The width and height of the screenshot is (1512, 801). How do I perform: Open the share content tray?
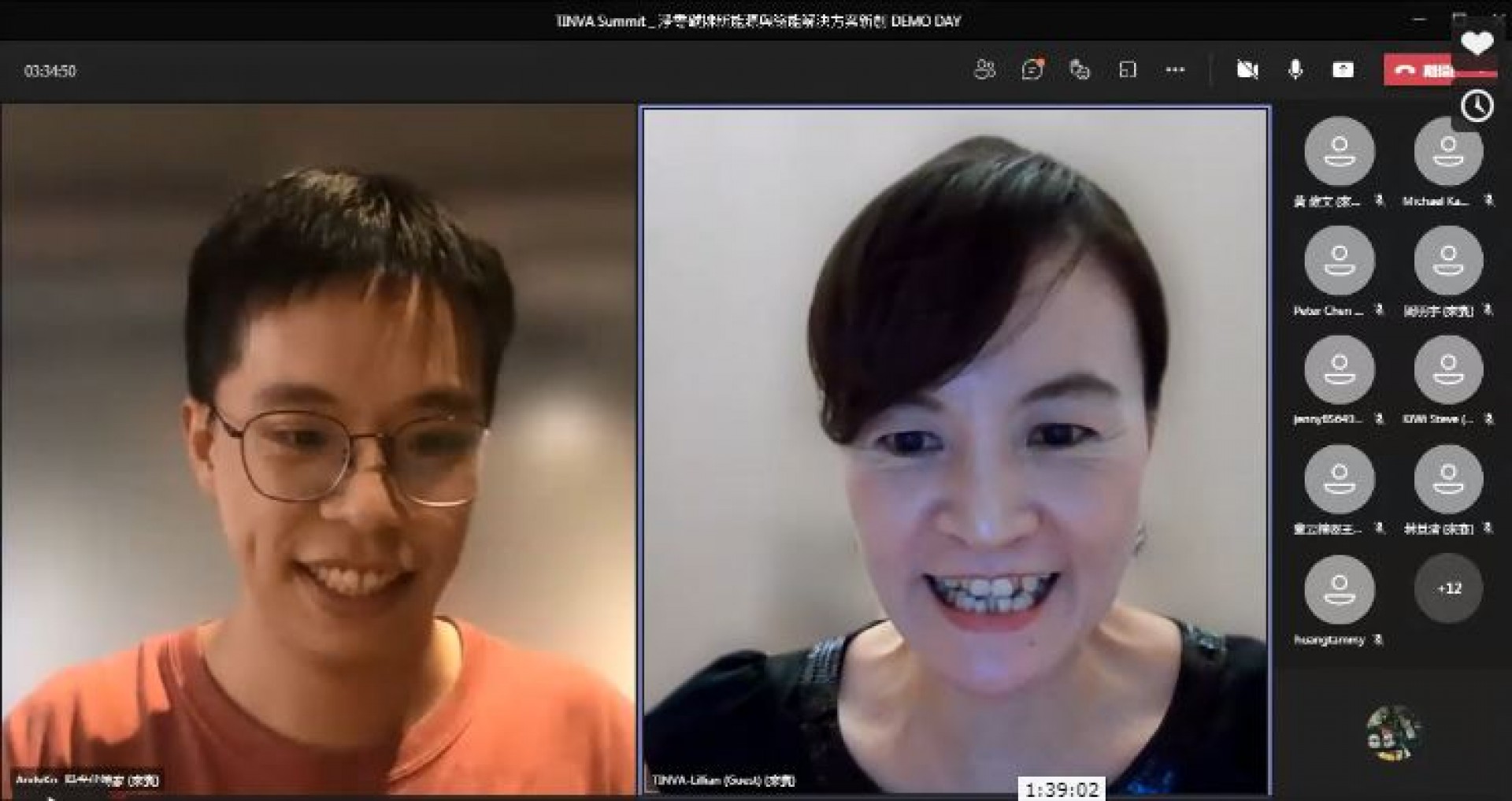click(x=1343, y=70)
